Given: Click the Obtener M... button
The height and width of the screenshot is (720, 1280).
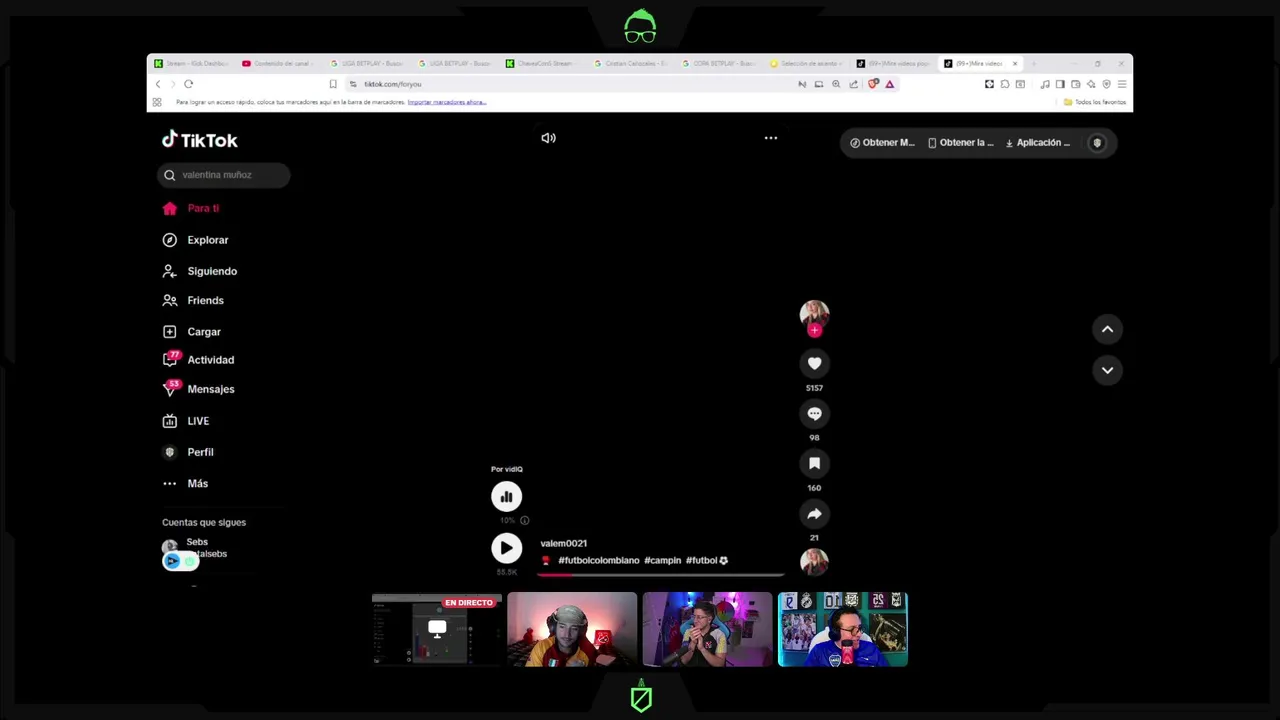Looking at the screenshot, I should (882, 143).
